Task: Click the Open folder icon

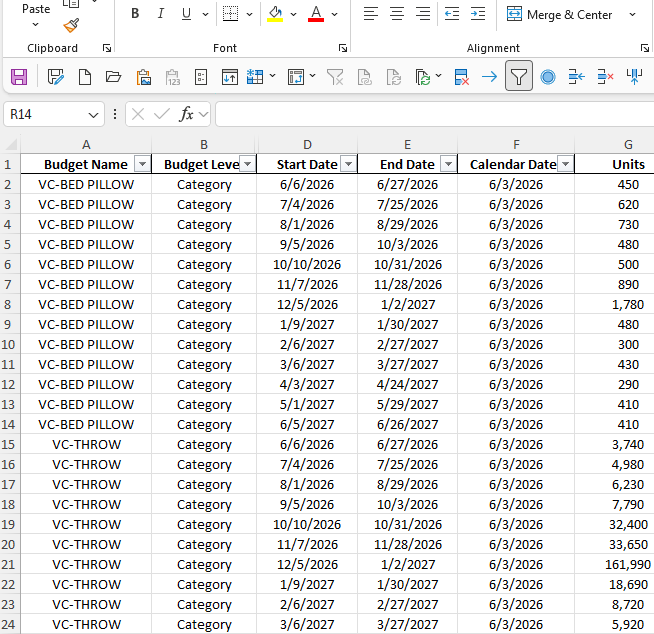Action: (x=113, y=77)
